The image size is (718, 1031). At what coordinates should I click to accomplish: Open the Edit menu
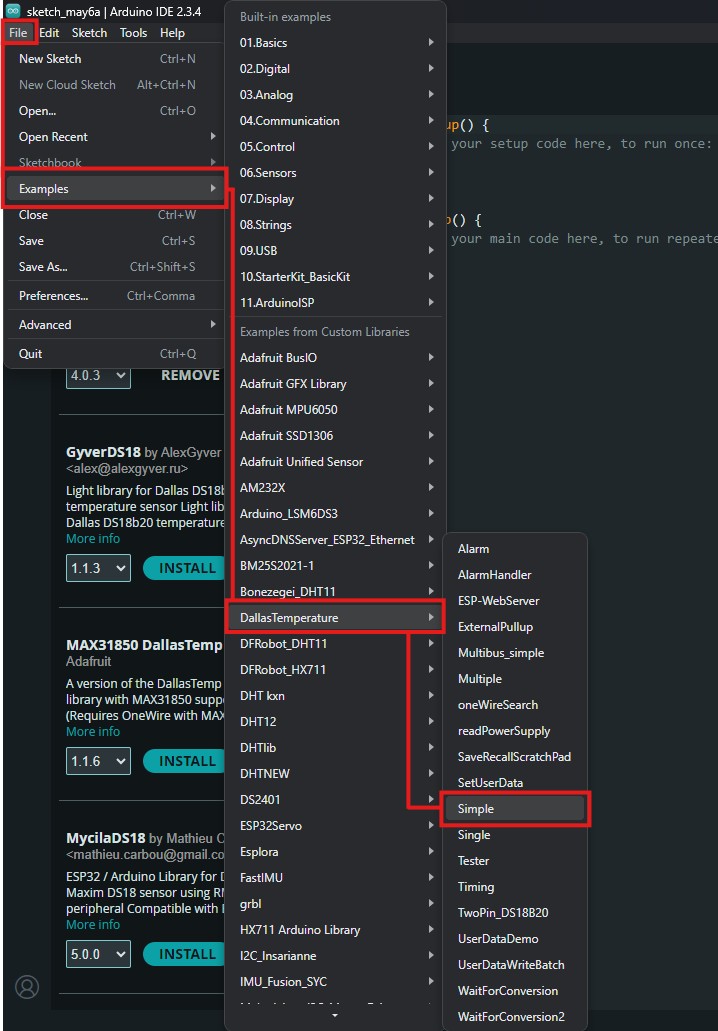pos(49,33)
